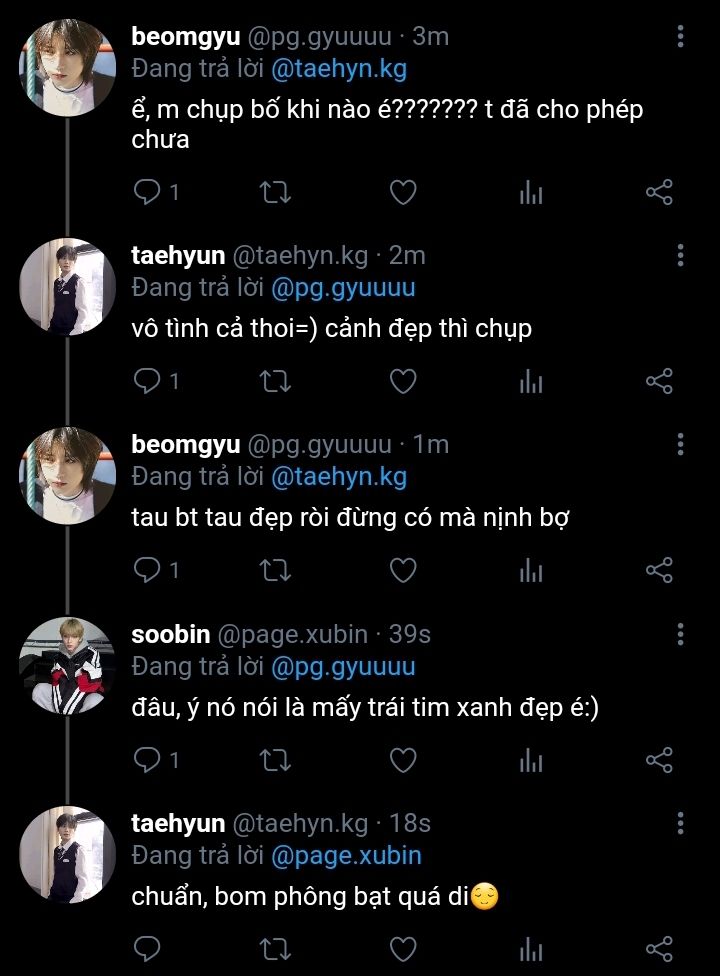The width and height of the screenshot is (720, 976).
Task: Retweet taehyun's tweet posted 2m ago
Action: (275, 381)
